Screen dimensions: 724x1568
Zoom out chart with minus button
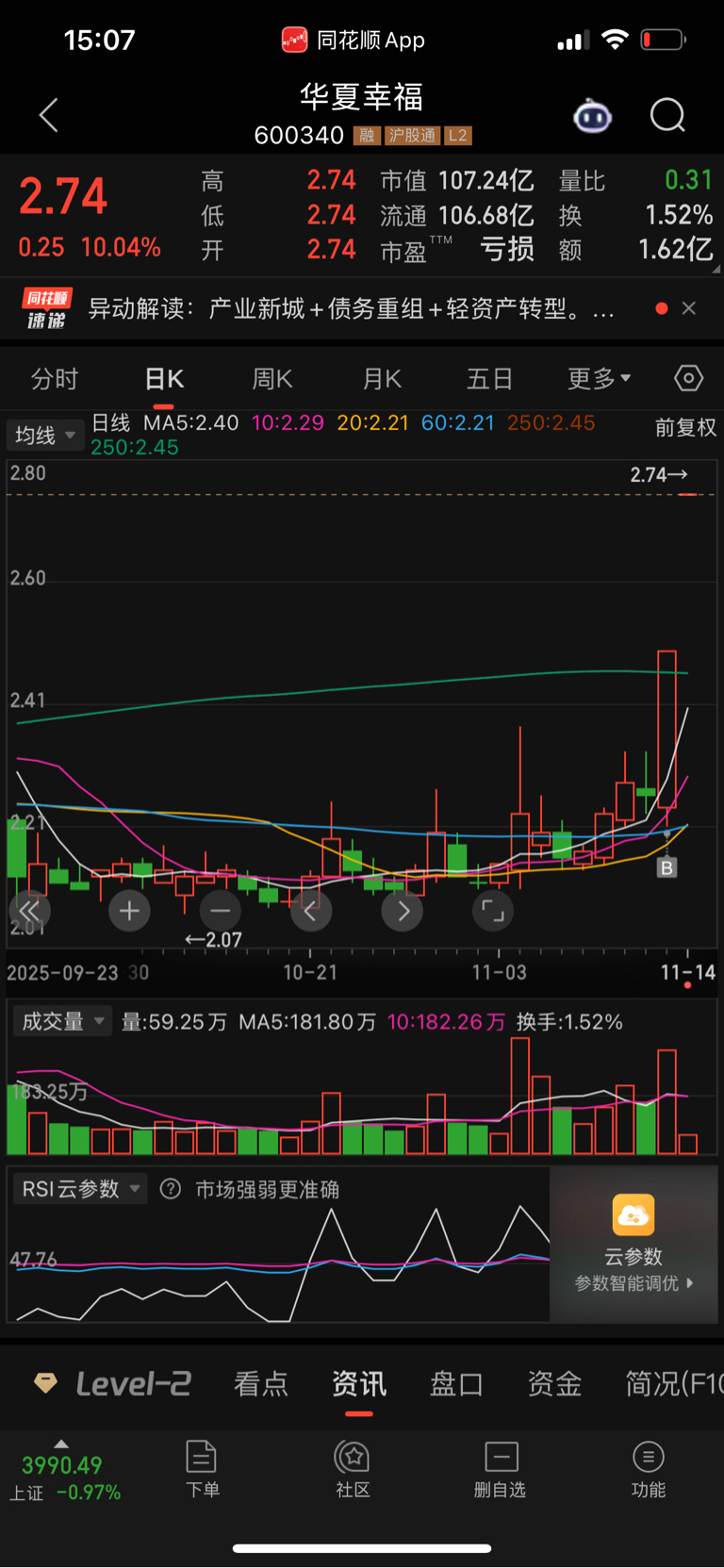[220, 911]
